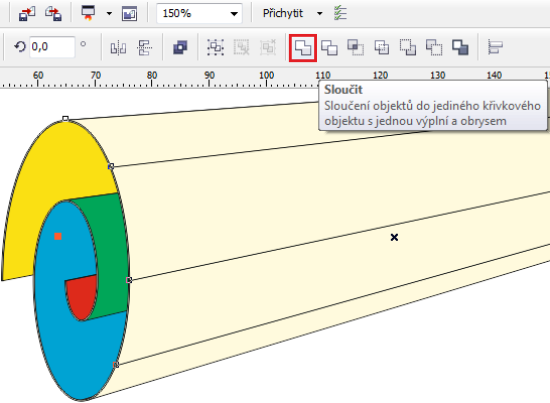The width and height of the screenshot is (550, 403).
Task: Click the Intersect objects icon
Action: [355, 47]
